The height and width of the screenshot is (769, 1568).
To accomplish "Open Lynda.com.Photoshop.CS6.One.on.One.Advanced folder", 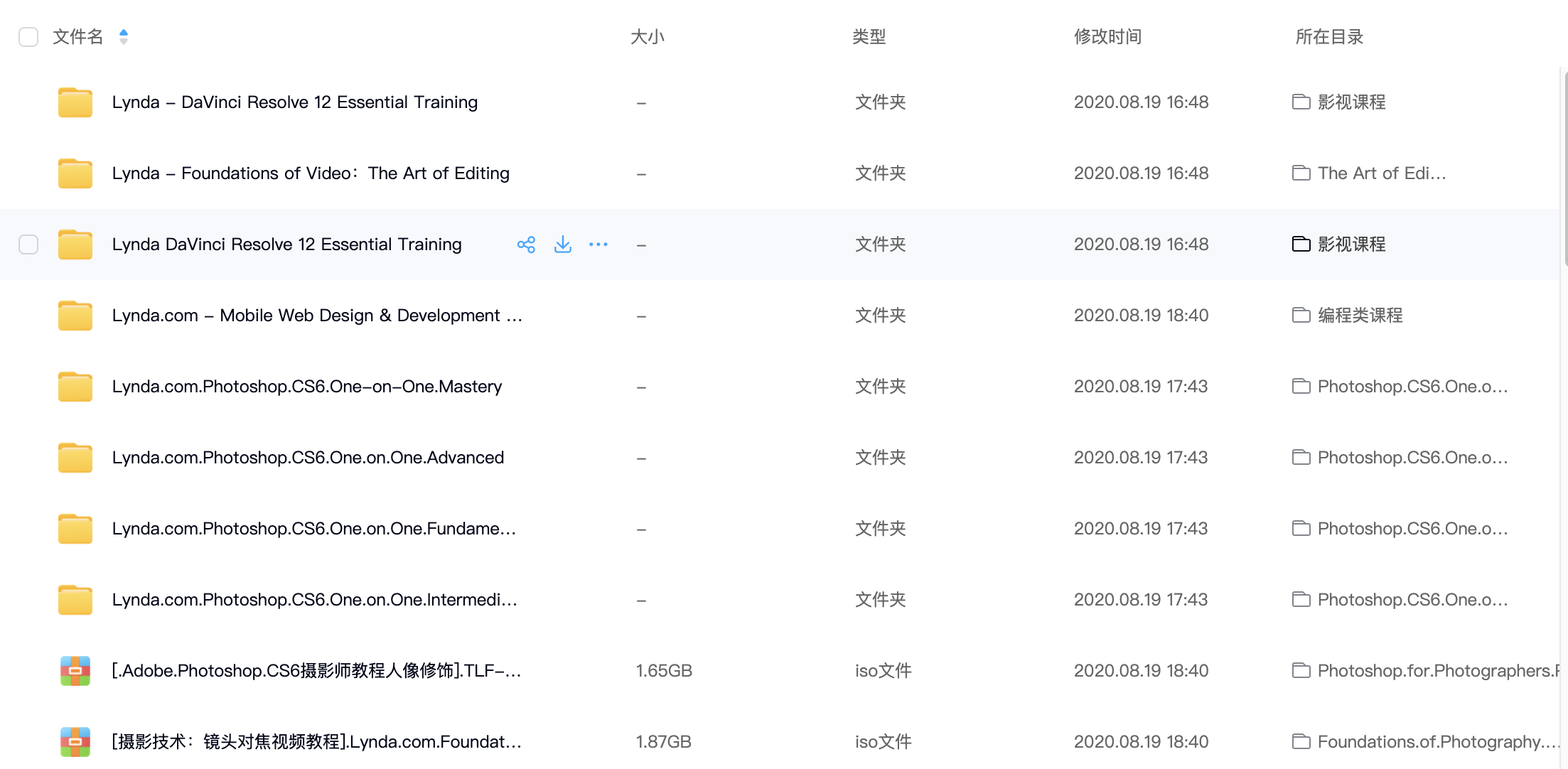I will (308, 458).
